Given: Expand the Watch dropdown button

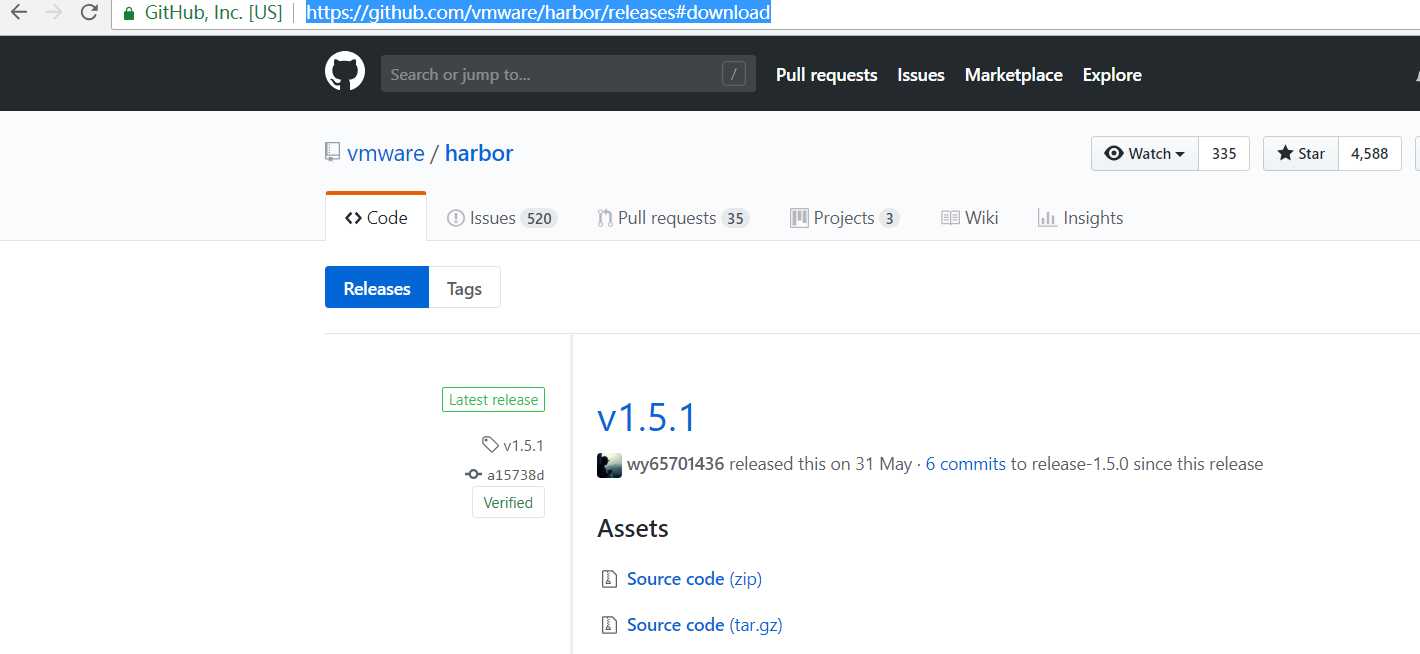Looking at the screenshot, I should [x=1144, y=153].
